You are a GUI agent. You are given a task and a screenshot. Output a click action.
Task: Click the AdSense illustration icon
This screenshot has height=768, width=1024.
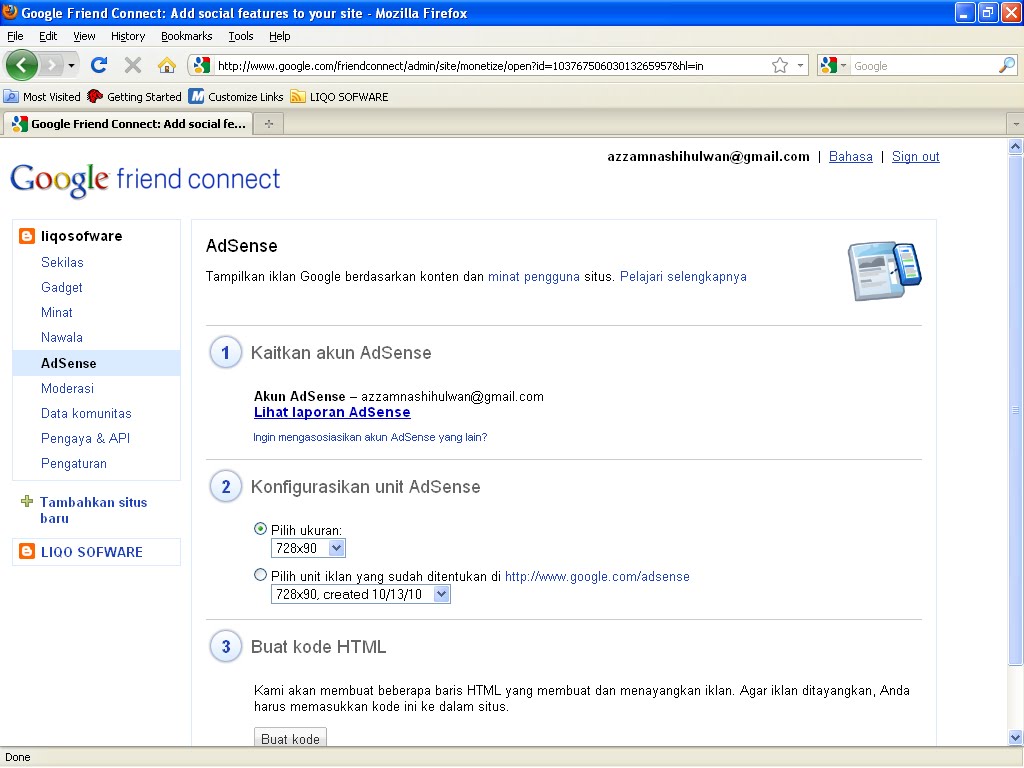pos(885,271)
